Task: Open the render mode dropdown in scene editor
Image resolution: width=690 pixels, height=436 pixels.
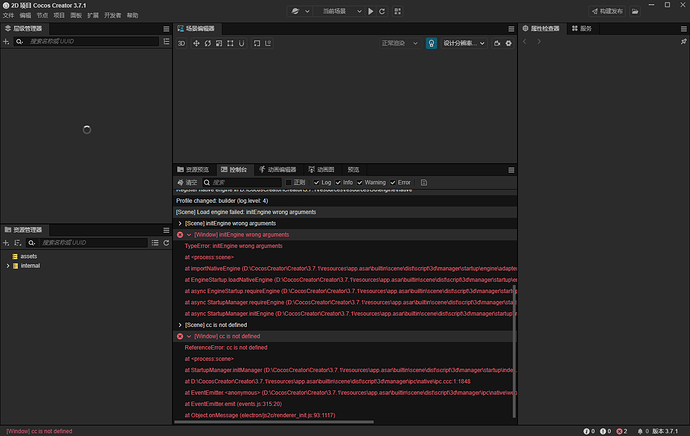Action: [x=399, y=43]
